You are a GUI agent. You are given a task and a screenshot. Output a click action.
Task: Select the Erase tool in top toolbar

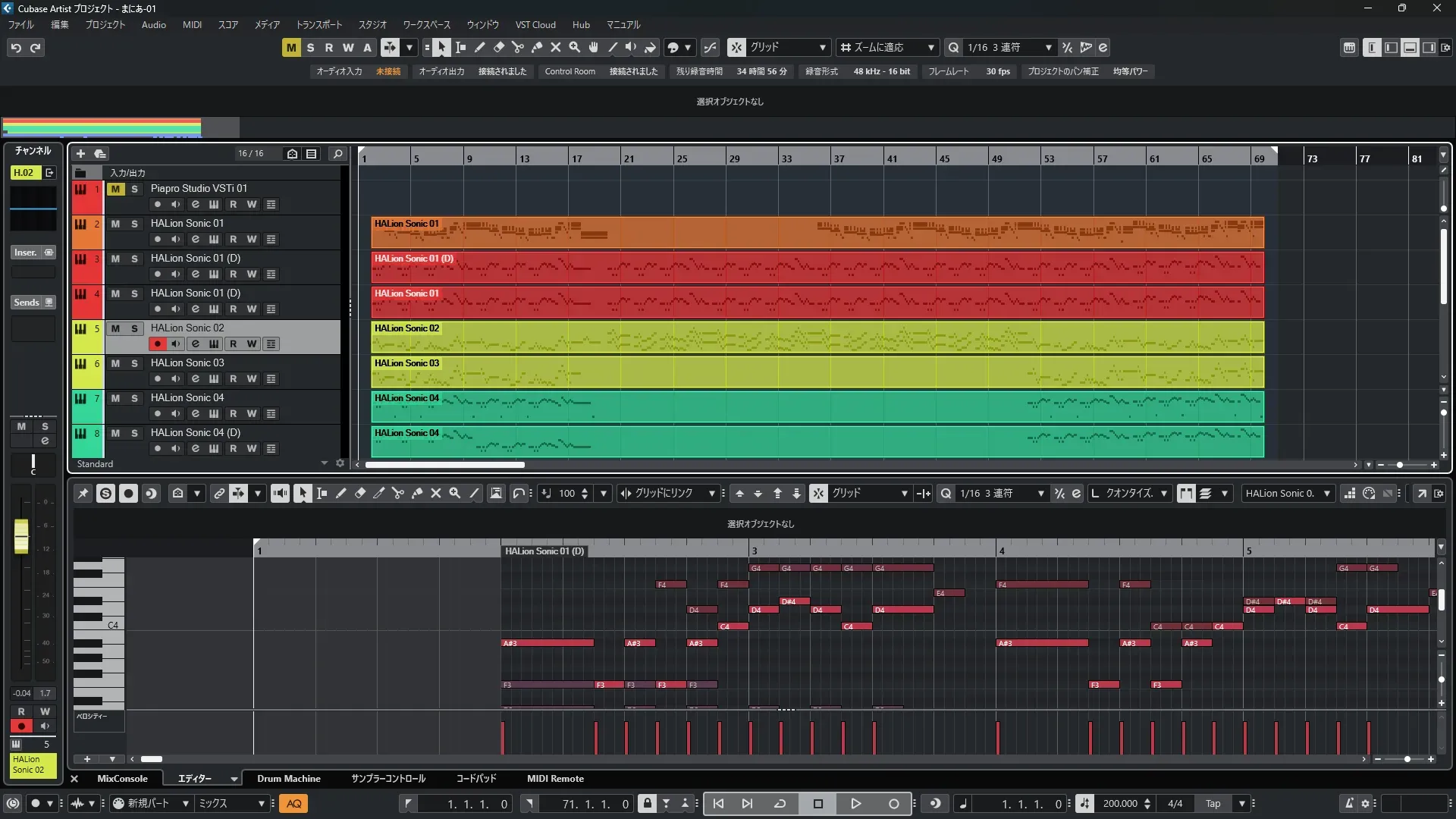coord(499,48)
